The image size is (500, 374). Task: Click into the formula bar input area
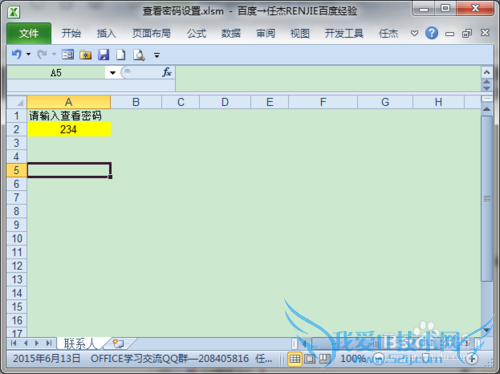pos(328,79)
